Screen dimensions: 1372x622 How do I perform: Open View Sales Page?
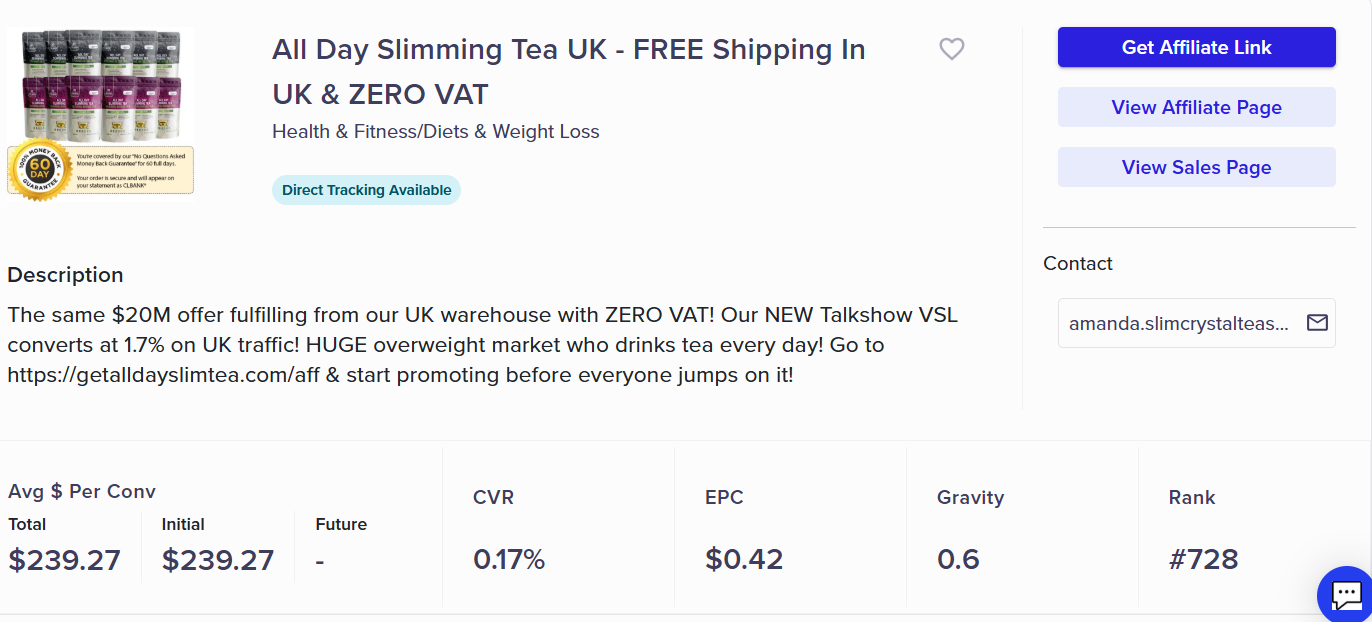[1196, 167]
